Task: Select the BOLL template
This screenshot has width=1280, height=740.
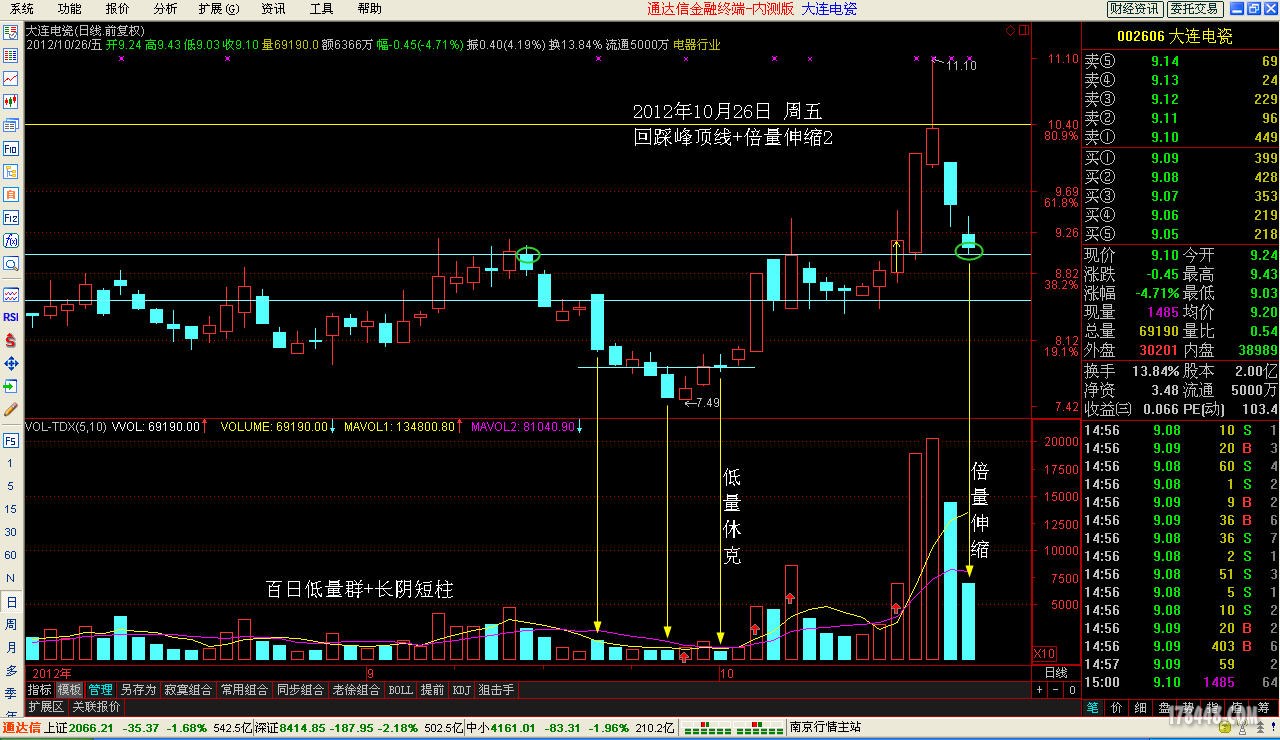Action: tap(400, 690)
